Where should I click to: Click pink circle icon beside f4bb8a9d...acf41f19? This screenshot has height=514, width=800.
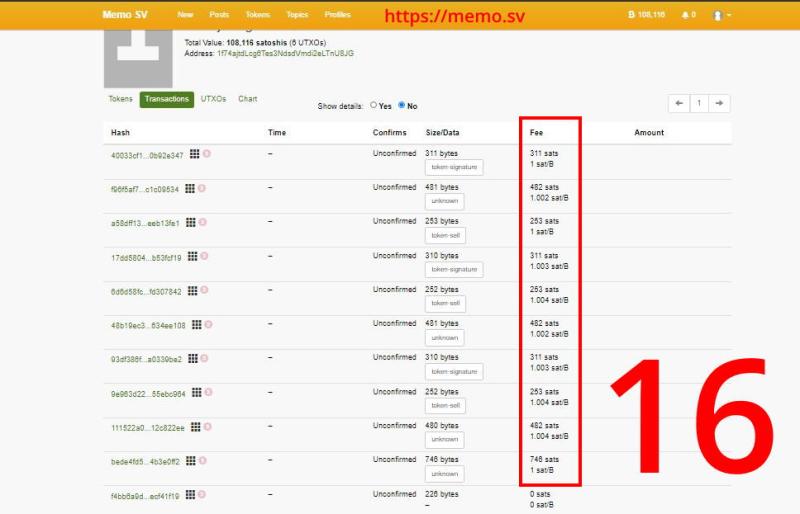tap(202, 494)
